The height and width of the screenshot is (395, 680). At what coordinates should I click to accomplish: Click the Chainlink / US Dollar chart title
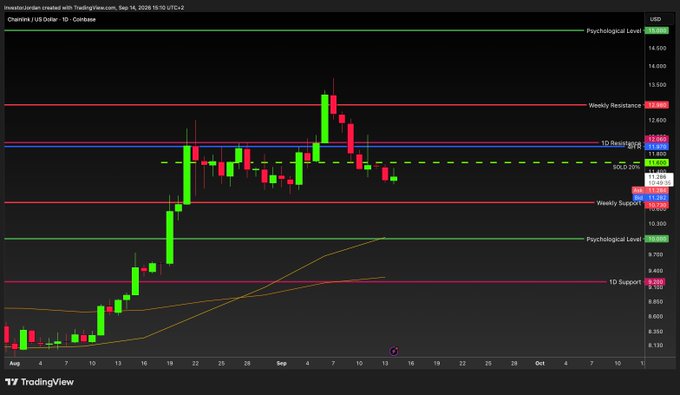click(x=52, y=20)
